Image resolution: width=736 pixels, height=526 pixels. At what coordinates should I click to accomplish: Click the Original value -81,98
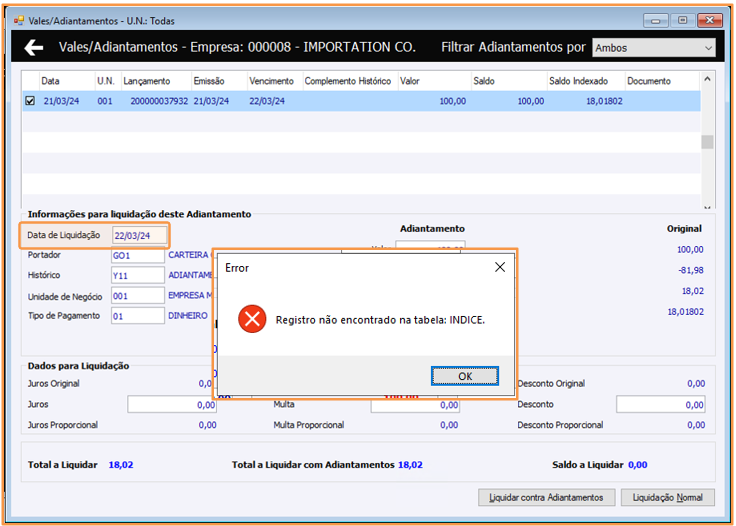click(x=690, y=270)
